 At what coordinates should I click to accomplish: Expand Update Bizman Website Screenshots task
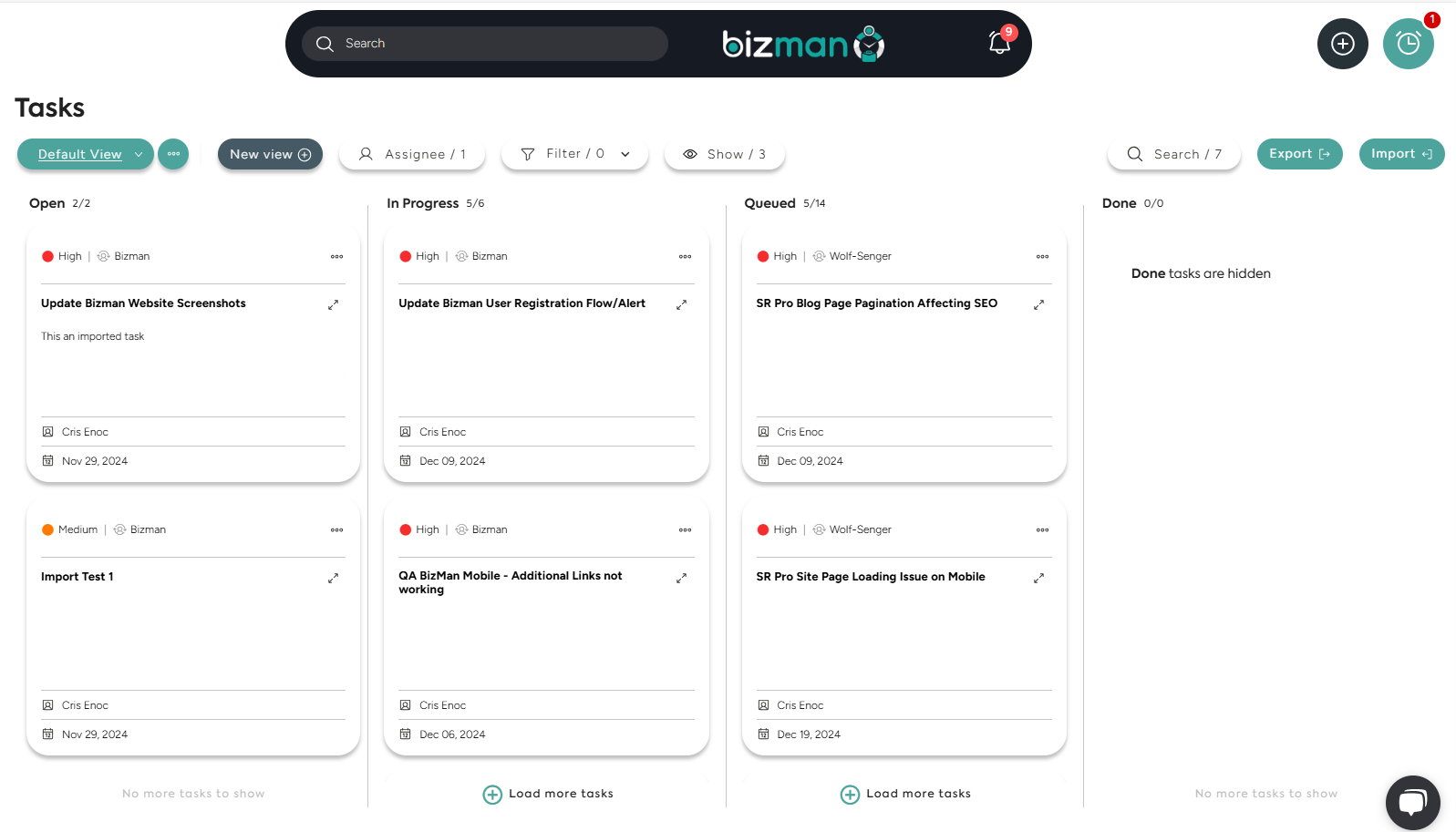pos(333,305)
